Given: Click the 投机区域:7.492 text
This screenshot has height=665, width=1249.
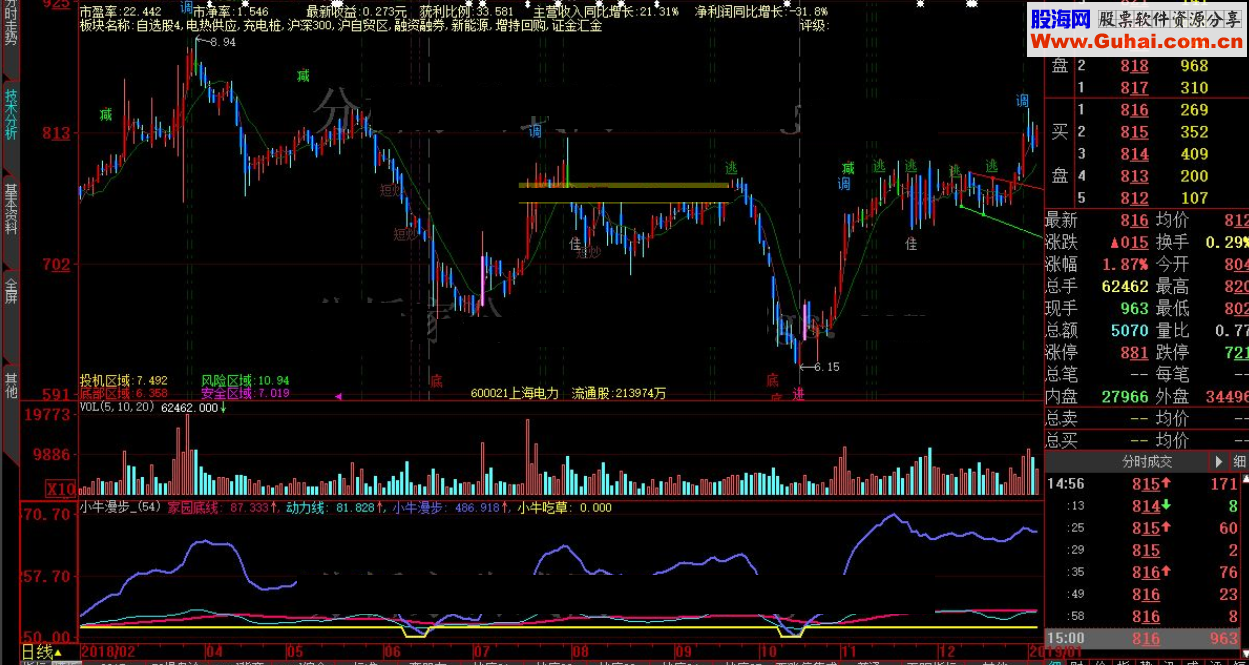Looking at the screenshot, I should pyautogui.click(x=124, y=381).
